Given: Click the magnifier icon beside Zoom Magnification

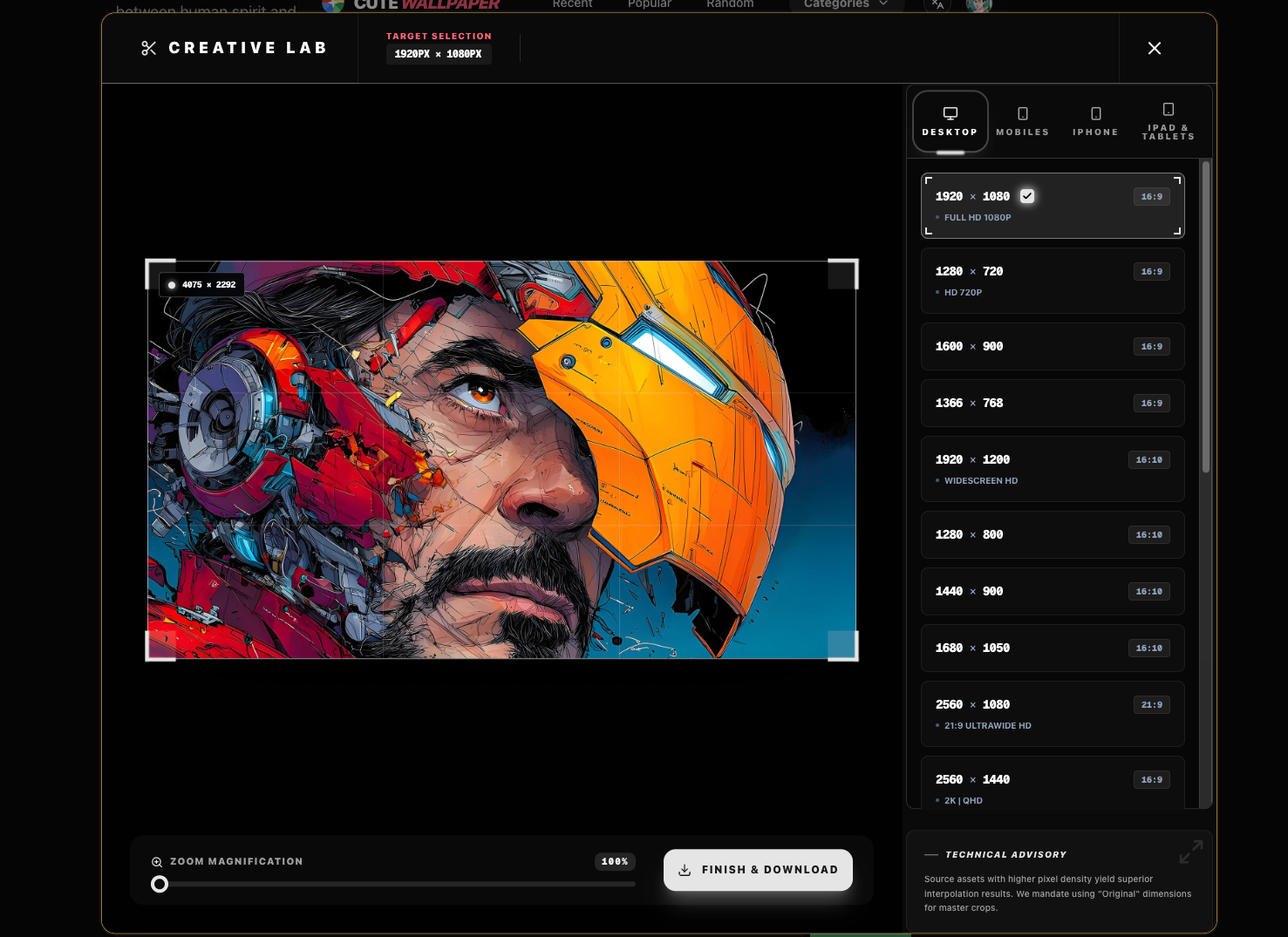Looking at the screenshot, I should [x=158, y=861].
